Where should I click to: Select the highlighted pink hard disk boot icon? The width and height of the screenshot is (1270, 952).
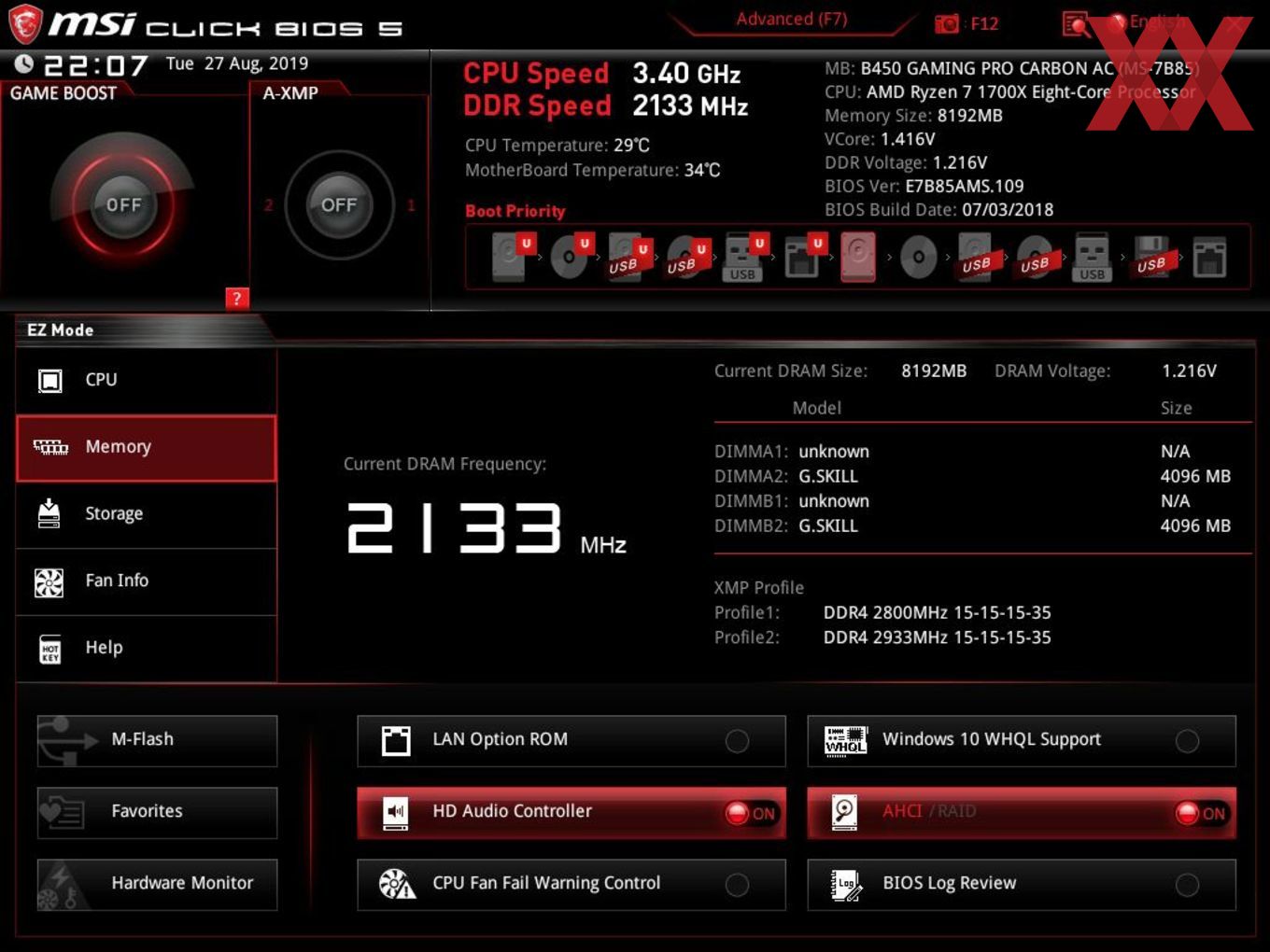(858, 257)
